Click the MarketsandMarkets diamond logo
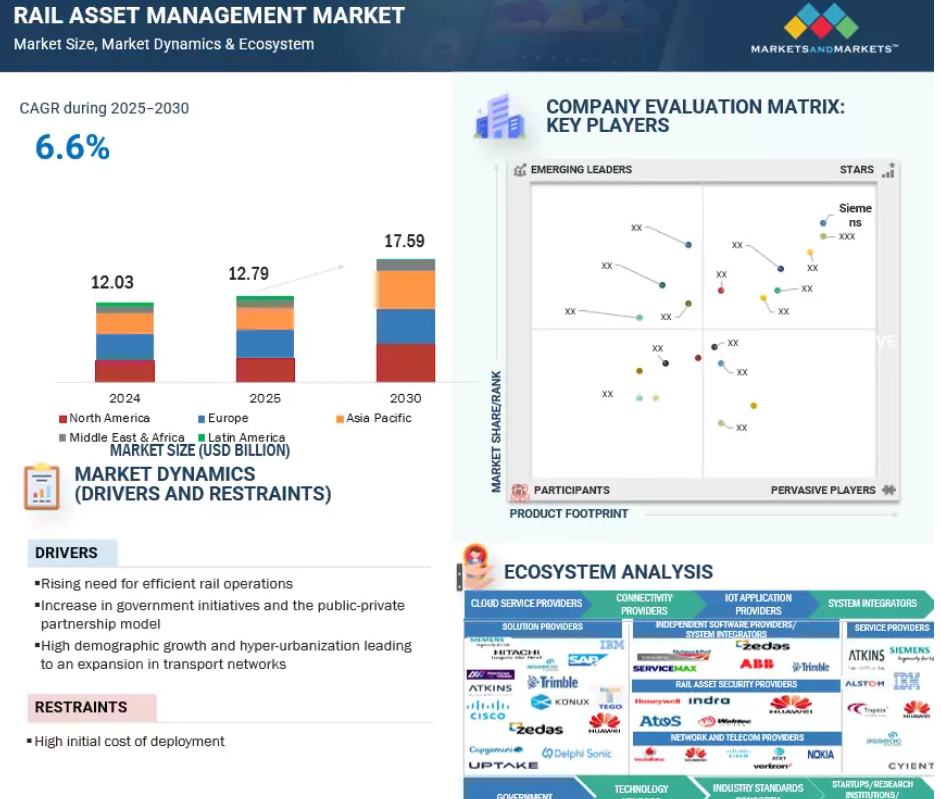 tap(821, 20)
